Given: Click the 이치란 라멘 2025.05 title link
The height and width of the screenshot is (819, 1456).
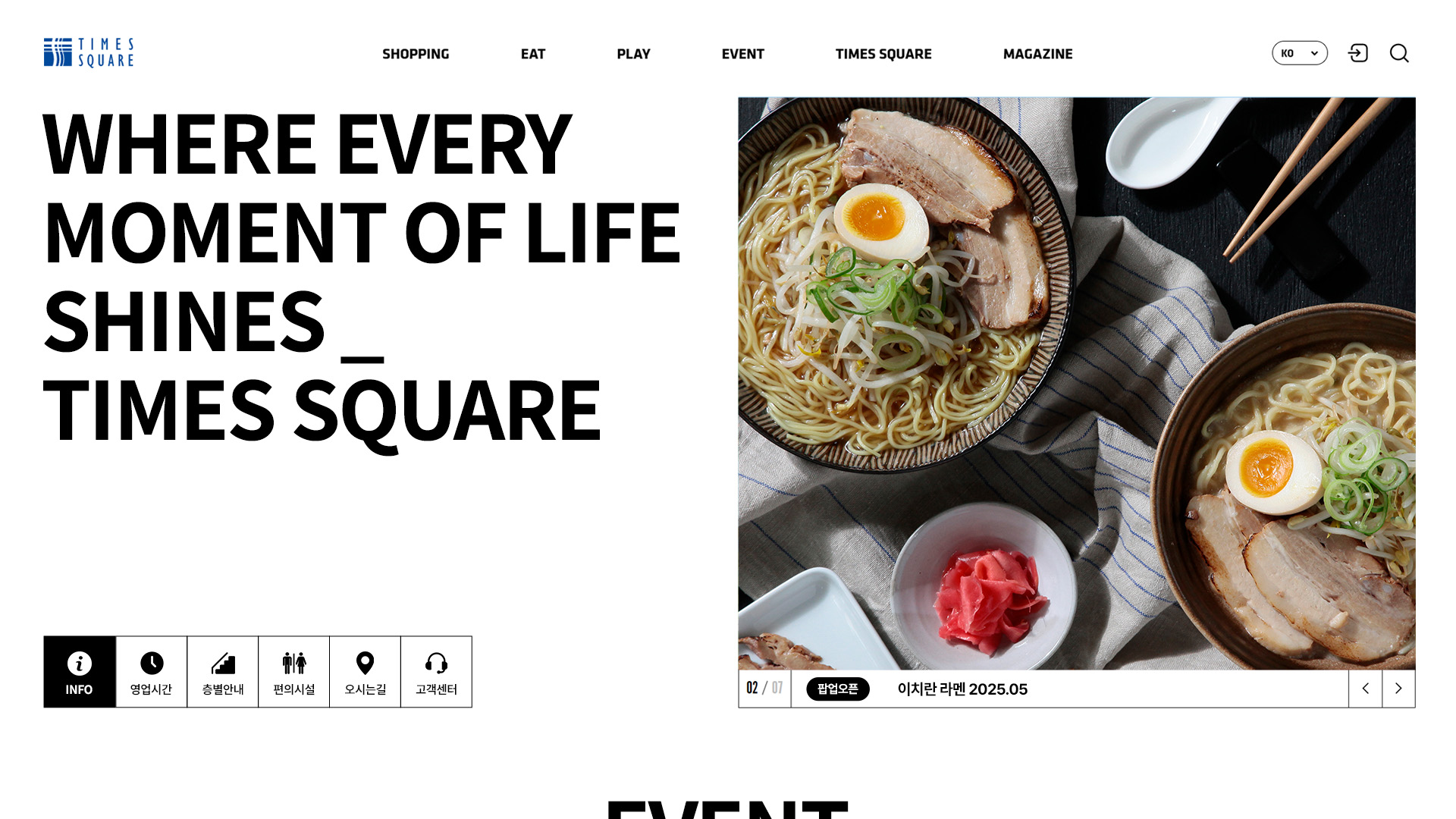Looking at the screenshot, I should tap(962, 689).
